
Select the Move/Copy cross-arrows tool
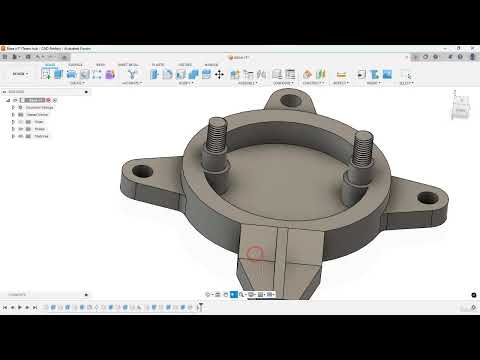point(219,74)
